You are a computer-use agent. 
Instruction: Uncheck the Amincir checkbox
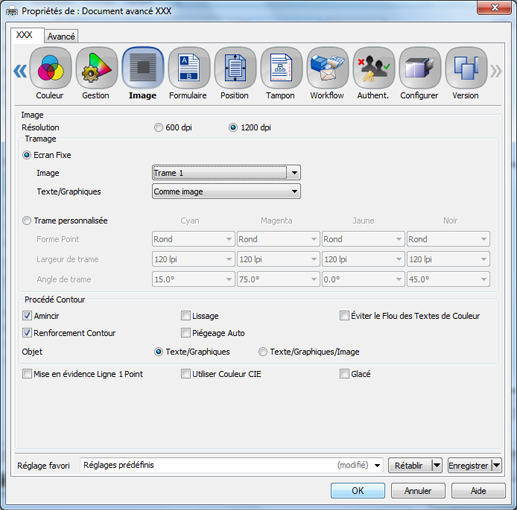(27, 316)
